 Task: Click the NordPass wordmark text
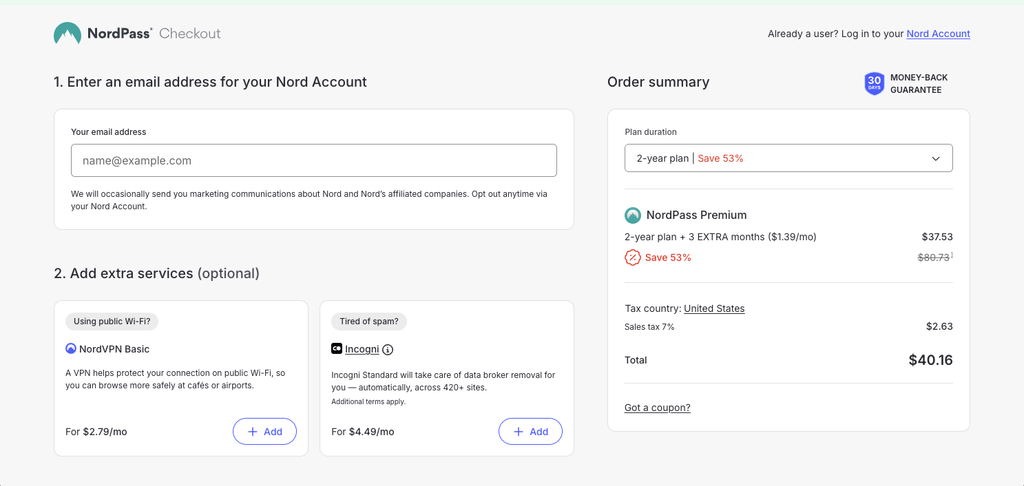click(x=120, y=33)
